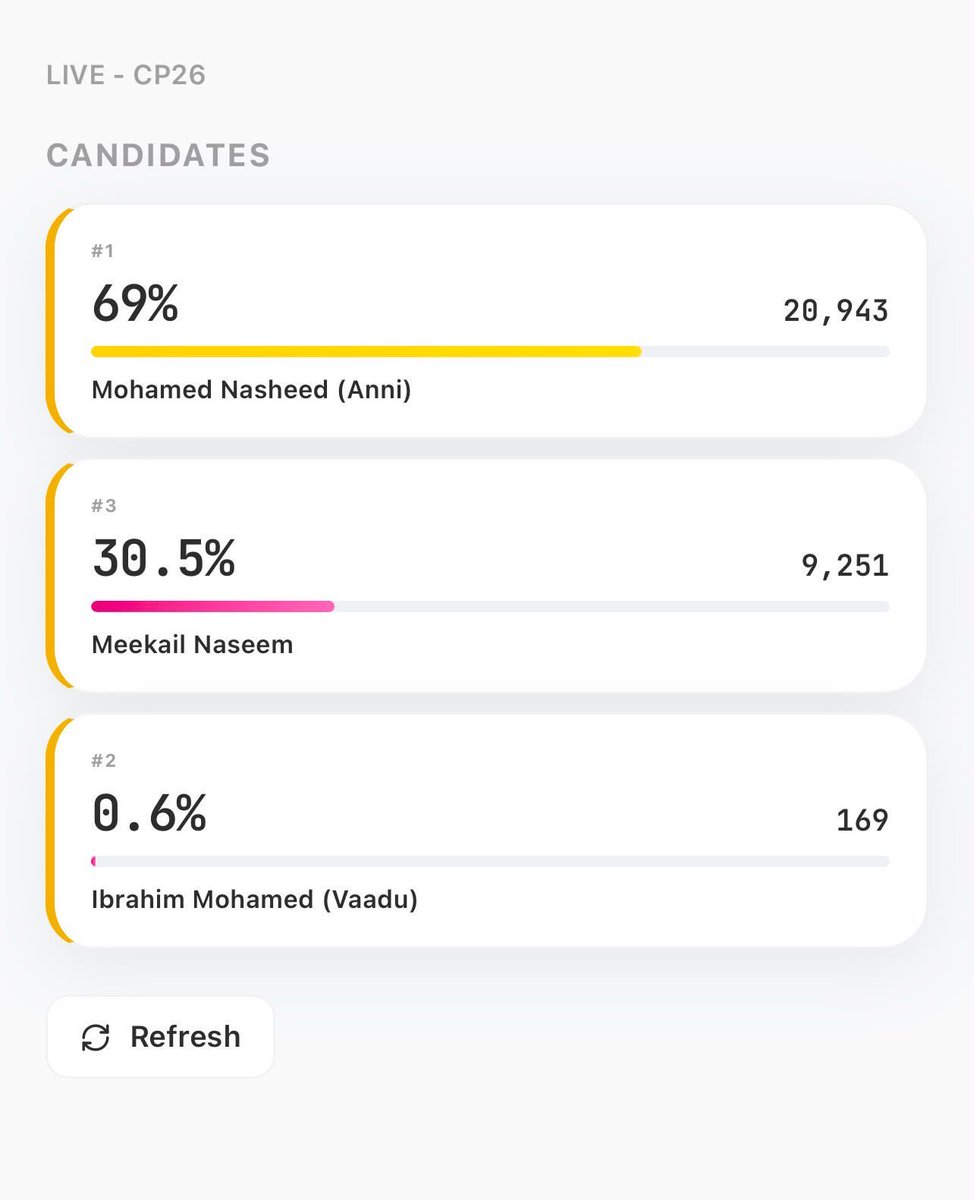Screen dimensions: 974x1200
Task: Select the 9,251 vote count
Action: tap(845, 566)
